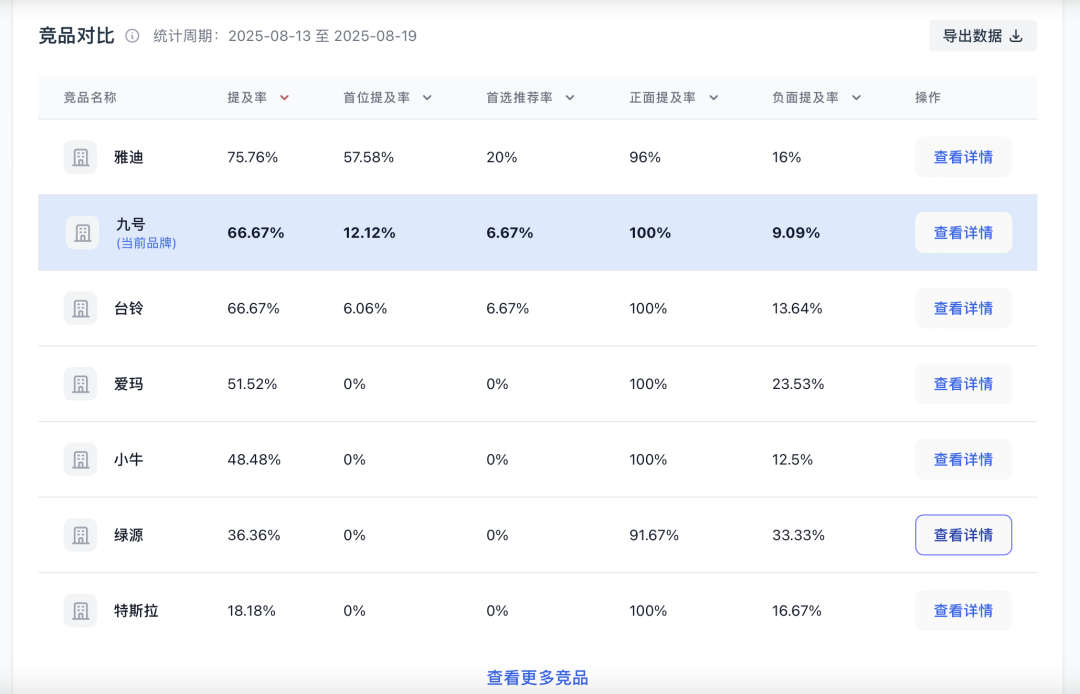Click the 51.52% mention rate value
1080x694 pixels.
252,384
